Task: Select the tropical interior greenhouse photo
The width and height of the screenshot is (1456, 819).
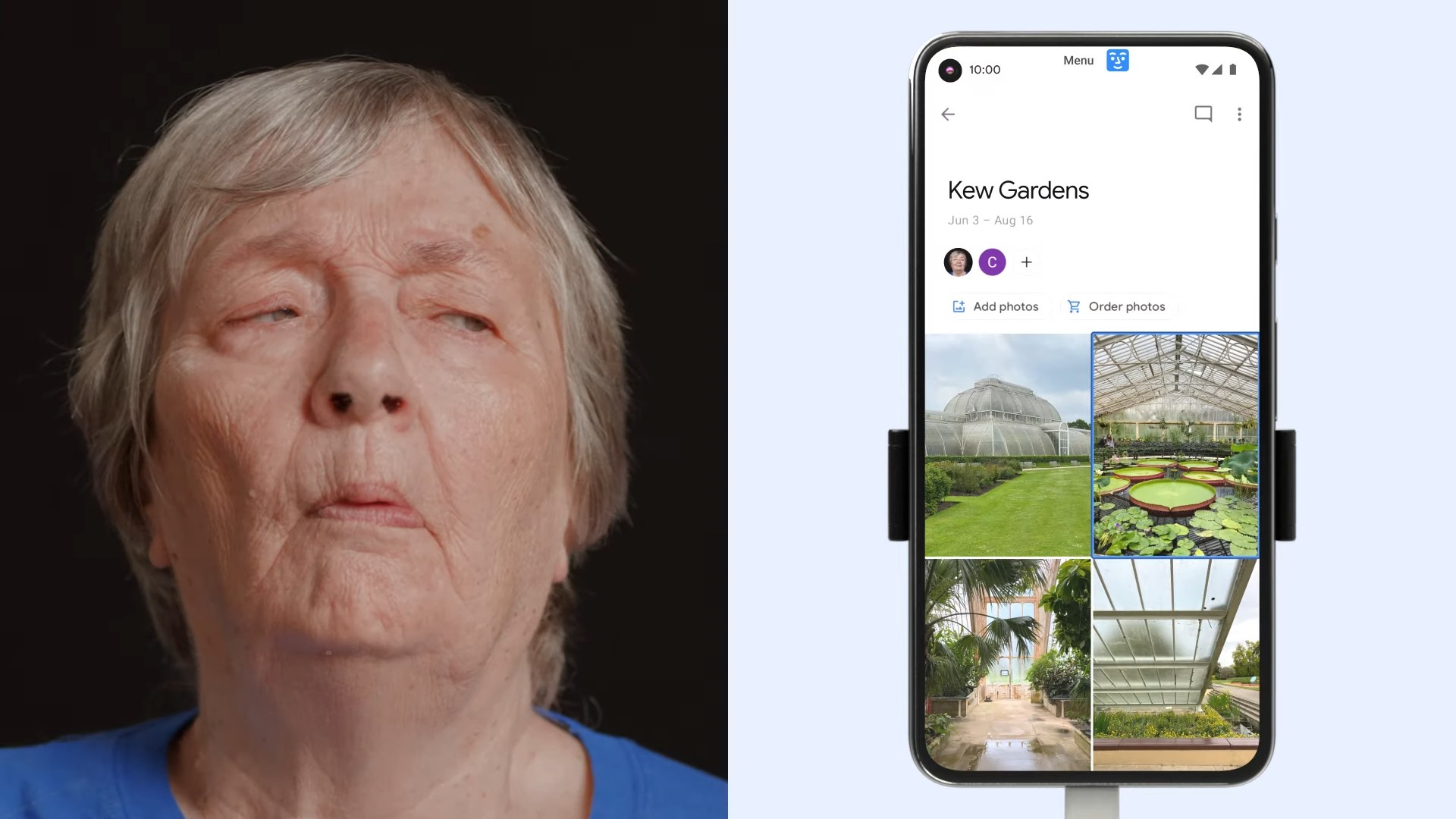Action: 1005,665
